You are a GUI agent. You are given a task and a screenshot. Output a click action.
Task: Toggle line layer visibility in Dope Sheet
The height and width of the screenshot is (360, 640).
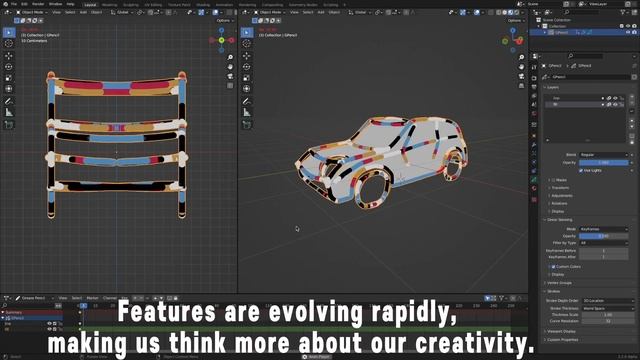(x=49, y=324)
